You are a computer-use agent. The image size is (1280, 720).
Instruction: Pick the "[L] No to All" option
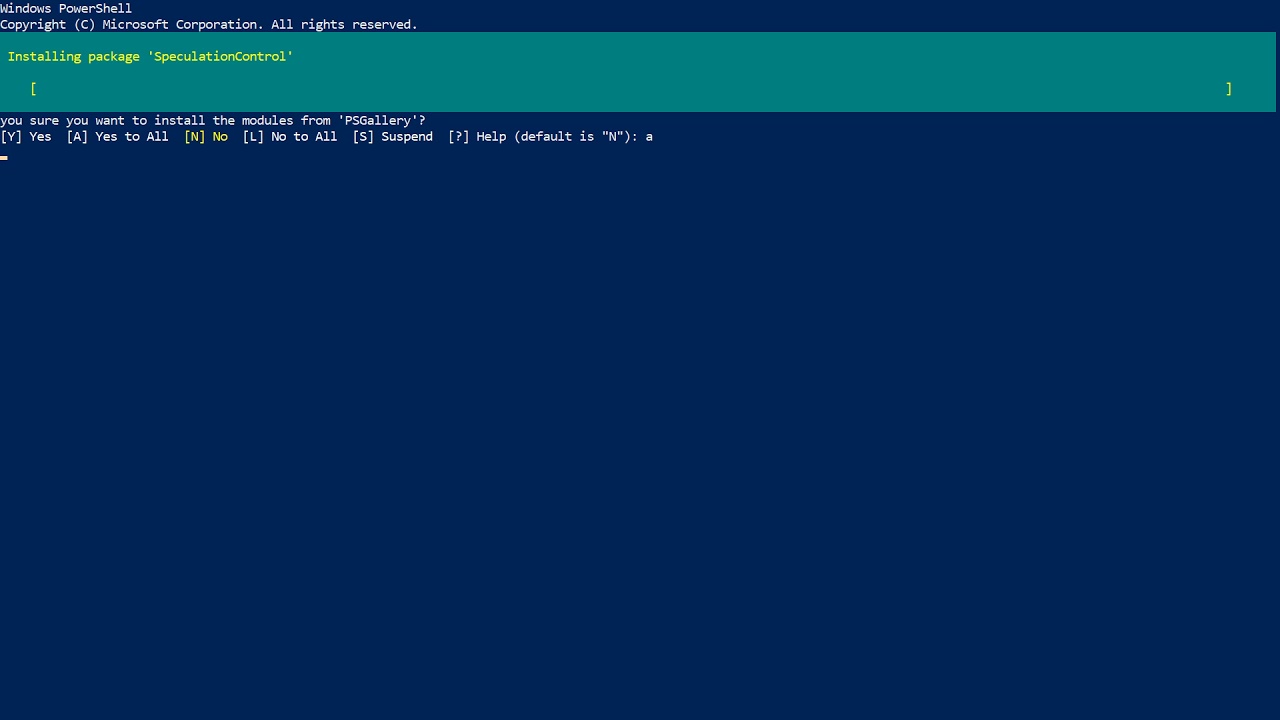pyautogui.click(x=289, y=137)
